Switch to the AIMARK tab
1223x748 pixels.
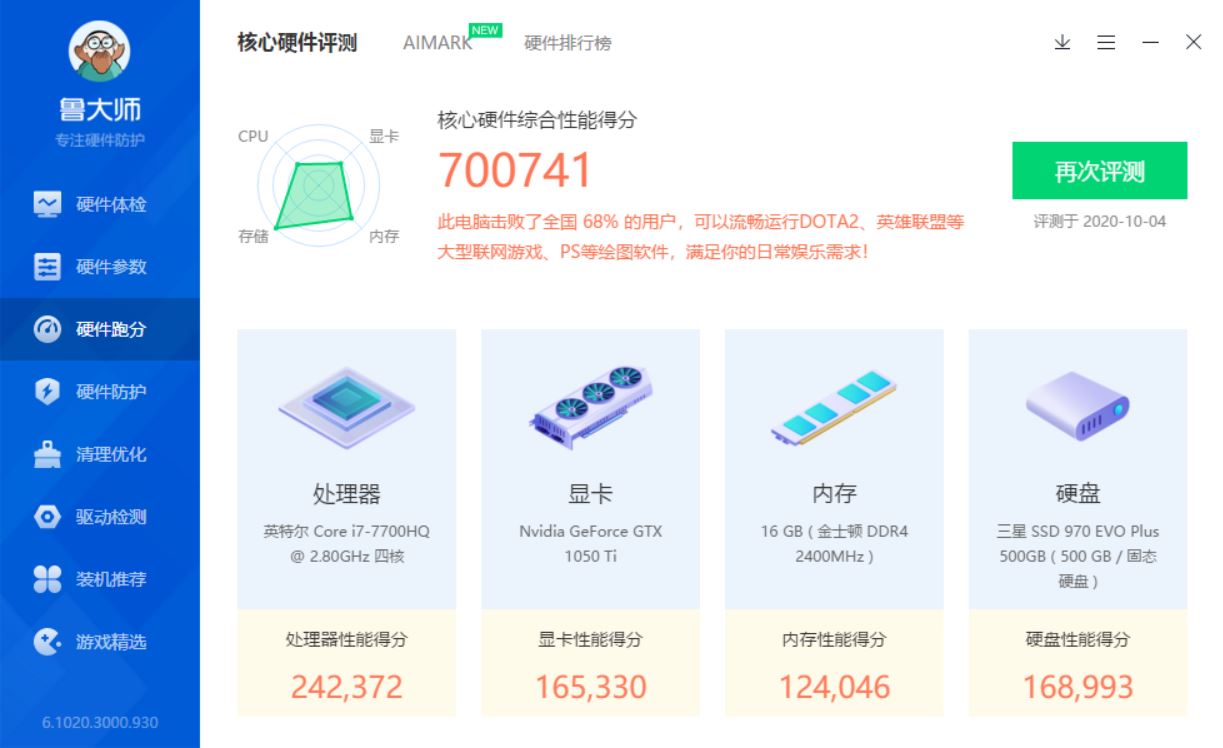[x=437, y=44]
